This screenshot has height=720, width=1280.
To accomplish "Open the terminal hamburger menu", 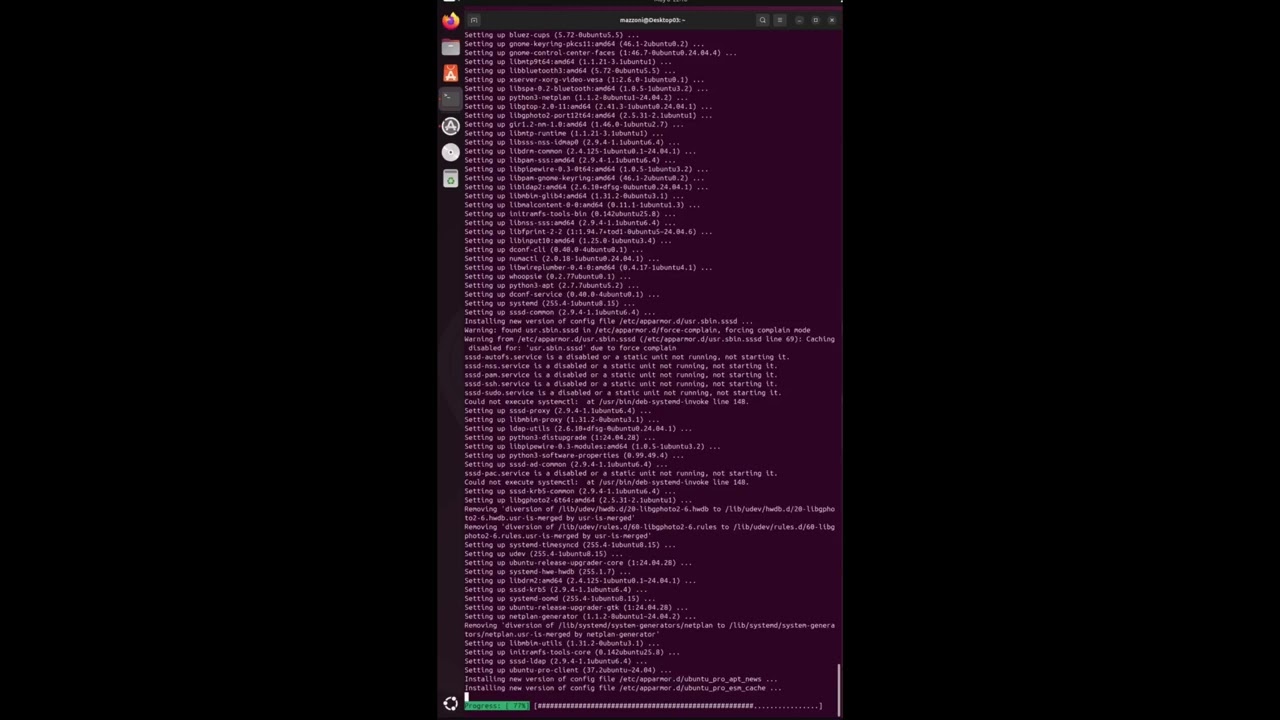I will [779, 20].
